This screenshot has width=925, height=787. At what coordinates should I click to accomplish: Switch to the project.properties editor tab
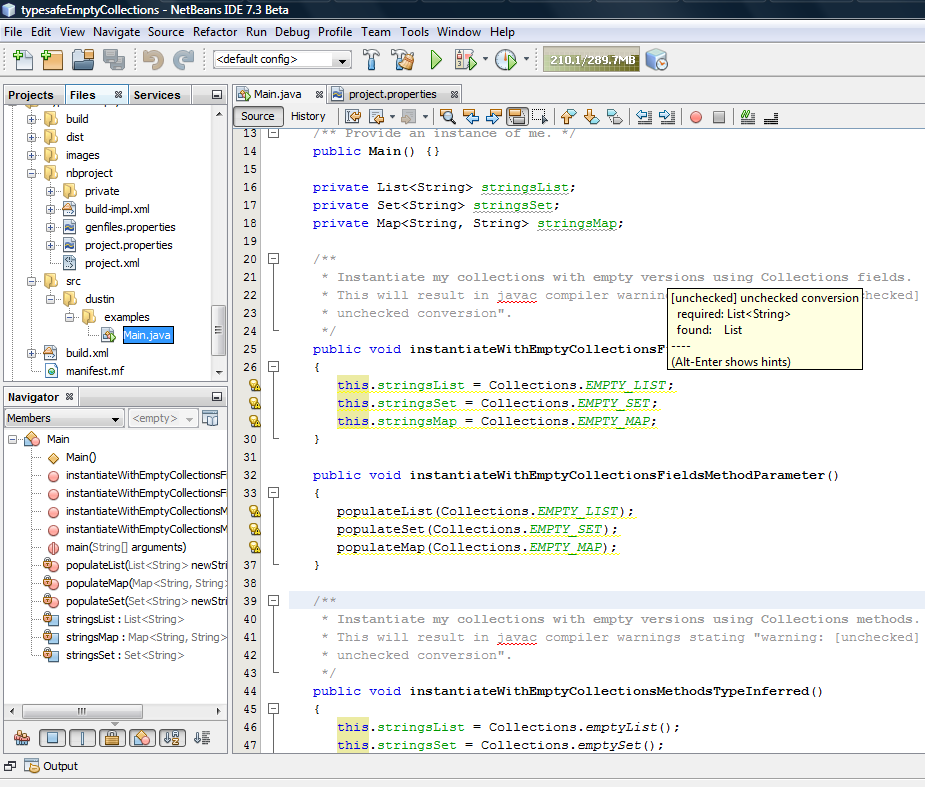point(392,94)
